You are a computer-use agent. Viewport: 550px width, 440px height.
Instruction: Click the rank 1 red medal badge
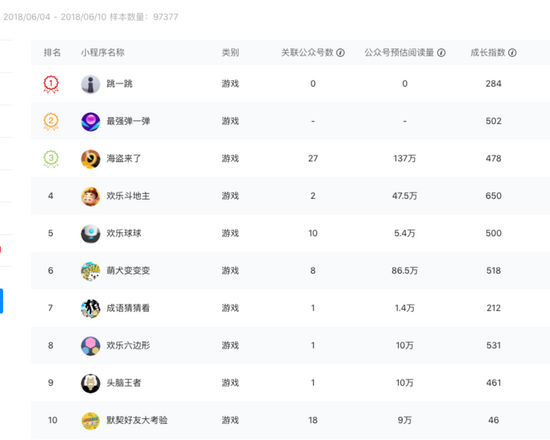(51, 84)
